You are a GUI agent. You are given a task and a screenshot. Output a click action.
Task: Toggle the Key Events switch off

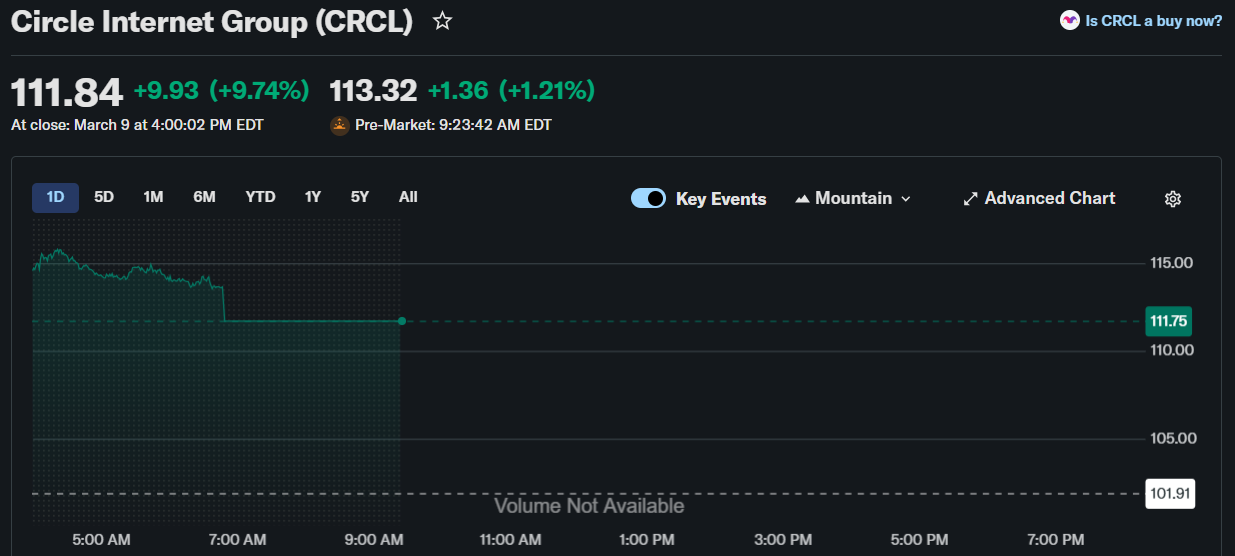(648, 198)
